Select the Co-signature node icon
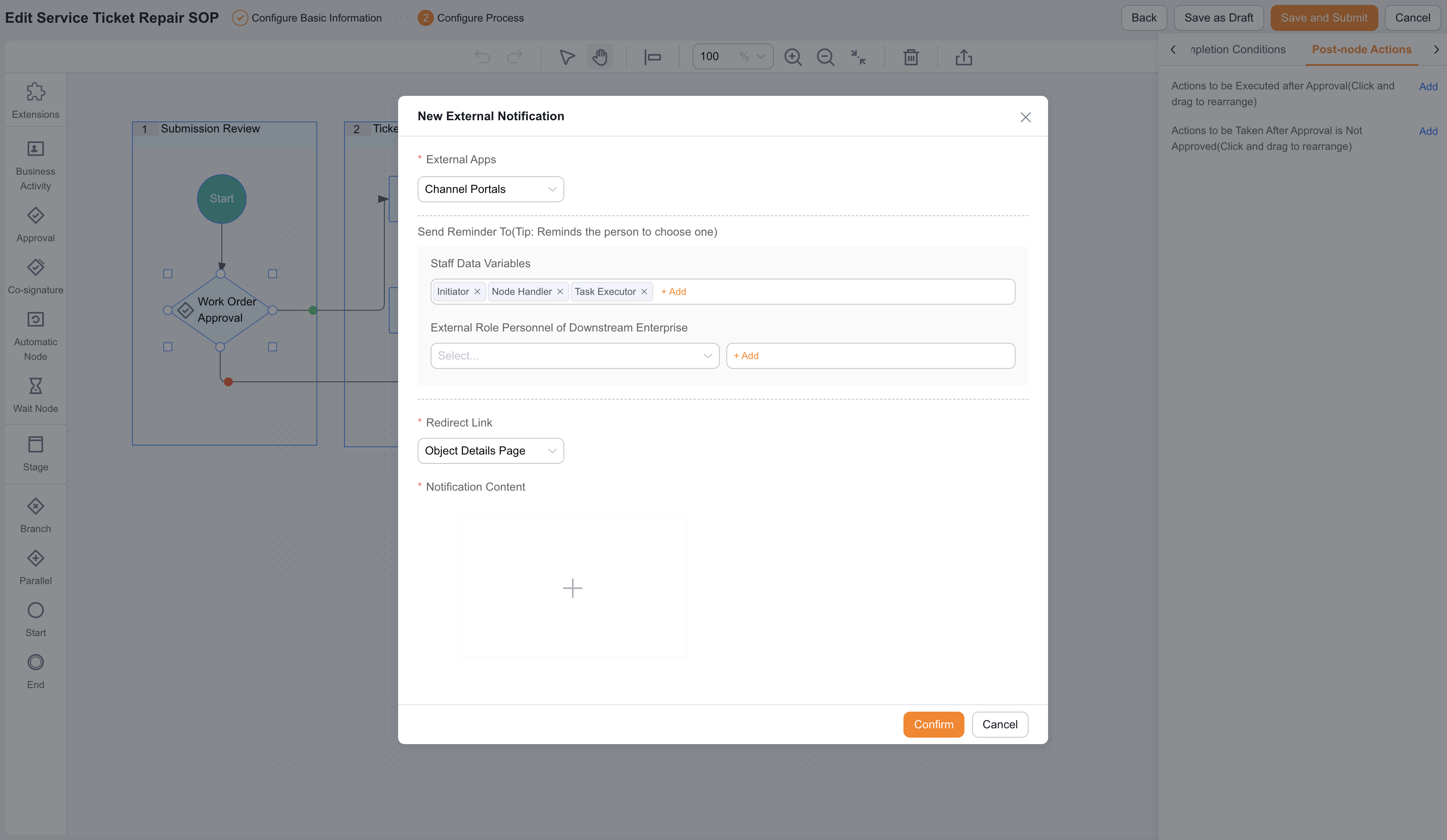Image resolution: width=1447 pixels, height=840 pixels. pos(36,267)
